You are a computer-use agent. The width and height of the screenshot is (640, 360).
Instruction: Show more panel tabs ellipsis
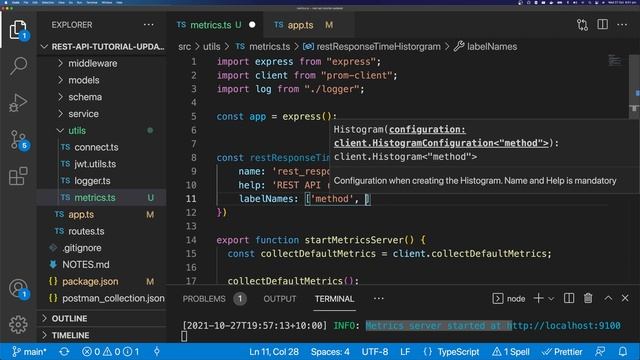tap(379, 299)
